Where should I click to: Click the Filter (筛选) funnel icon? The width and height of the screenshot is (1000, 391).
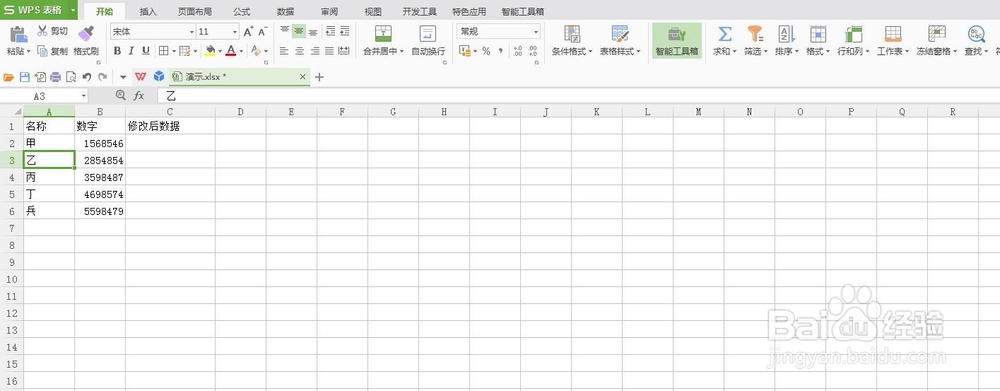click(755, 34)
